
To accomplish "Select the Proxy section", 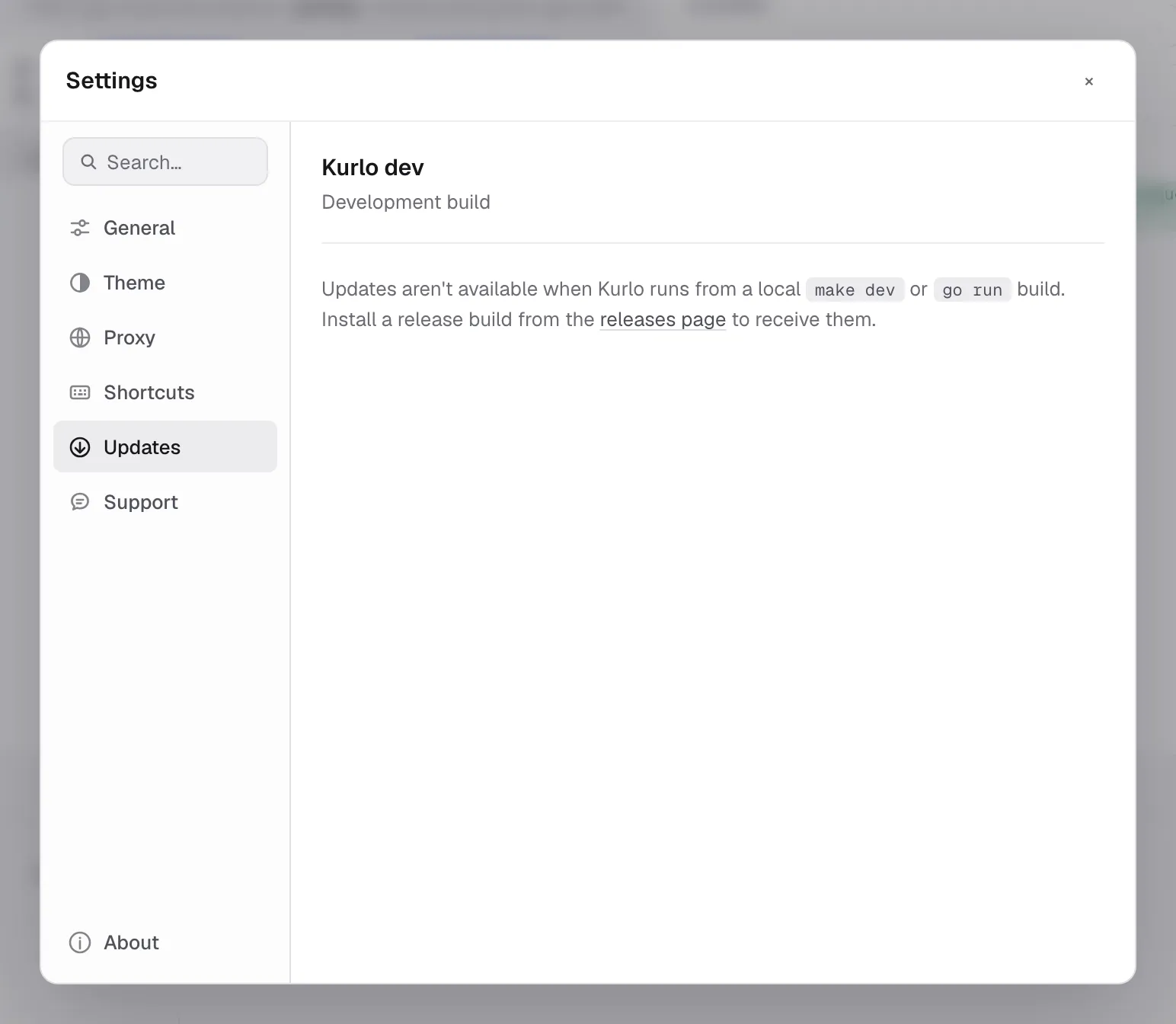I will point(165,338).
